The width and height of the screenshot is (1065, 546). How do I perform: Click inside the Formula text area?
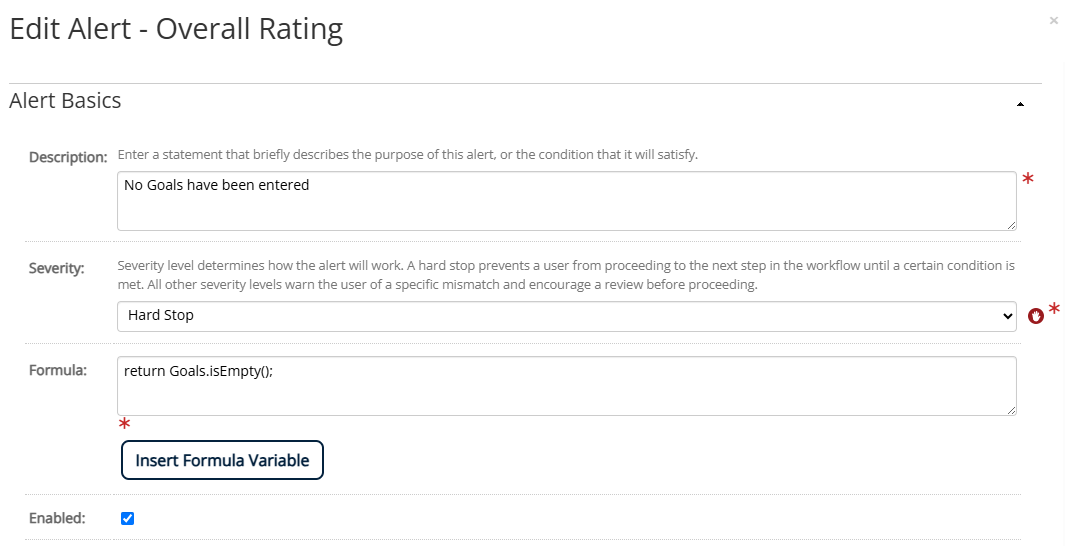[566, 386]
